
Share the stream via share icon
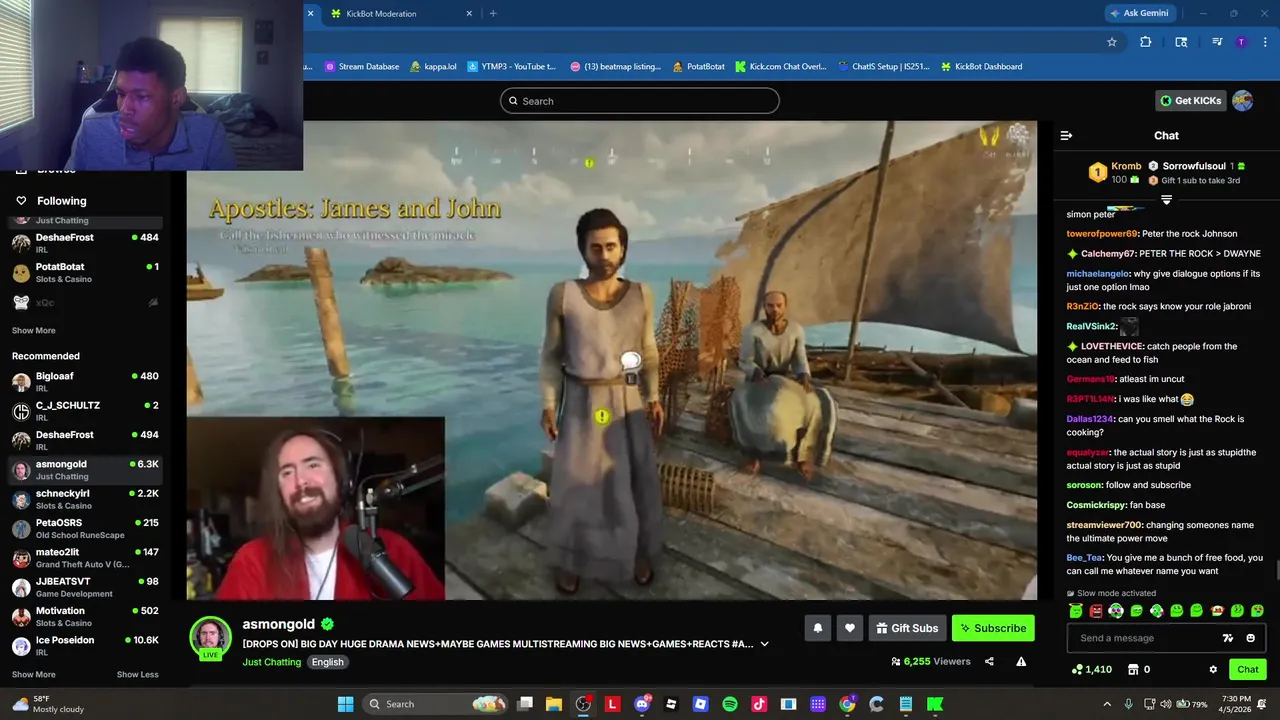989,661
